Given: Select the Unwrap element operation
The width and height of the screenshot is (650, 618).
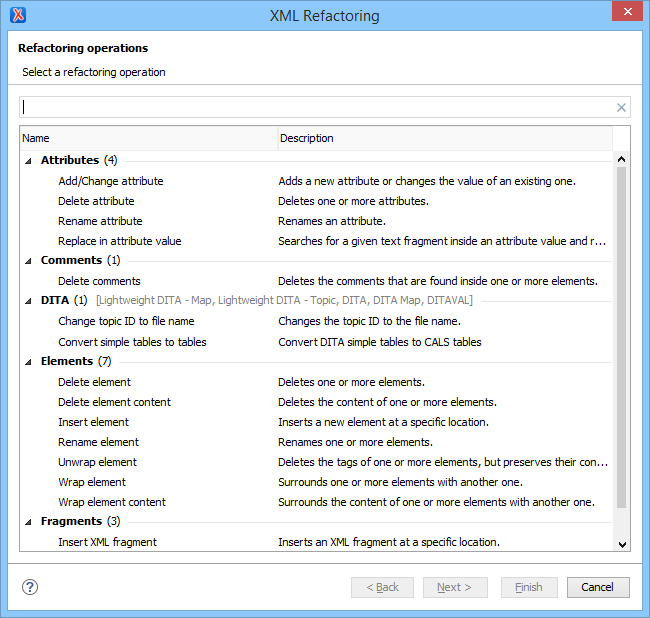Looking at the screenshot, I should (x=97, y=462).
